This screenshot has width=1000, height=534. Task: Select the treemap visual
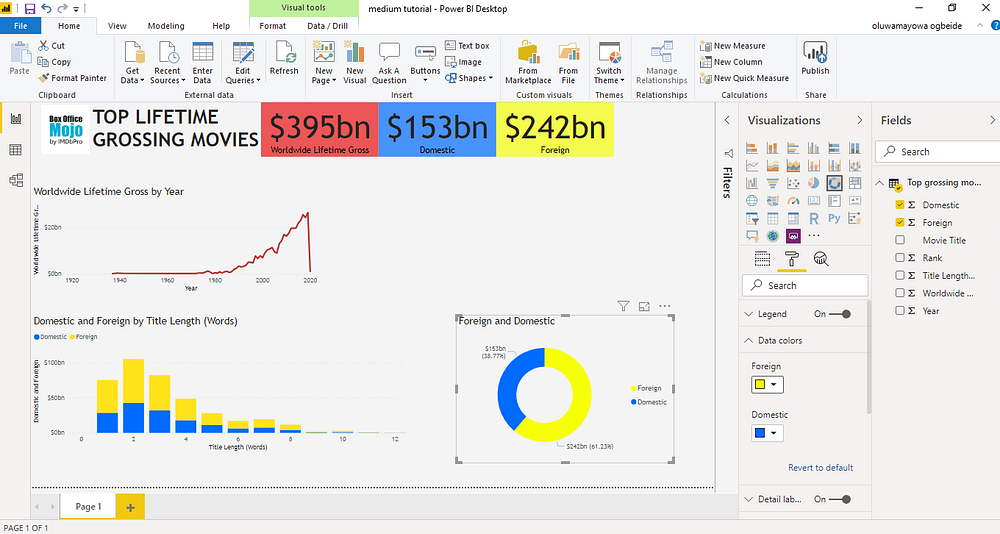(x=855, y=183)
